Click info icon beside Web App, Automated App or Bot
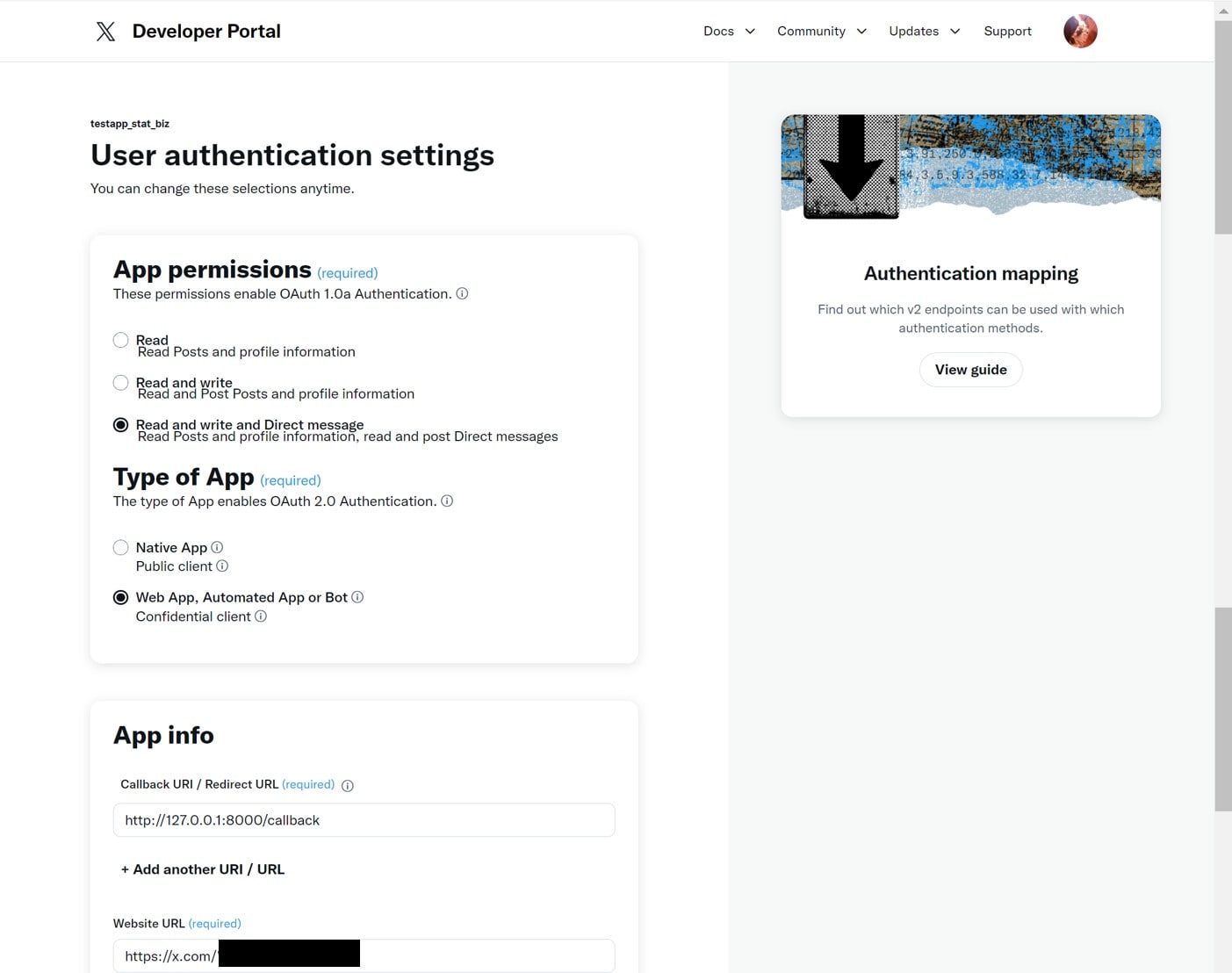 point(357,597)
